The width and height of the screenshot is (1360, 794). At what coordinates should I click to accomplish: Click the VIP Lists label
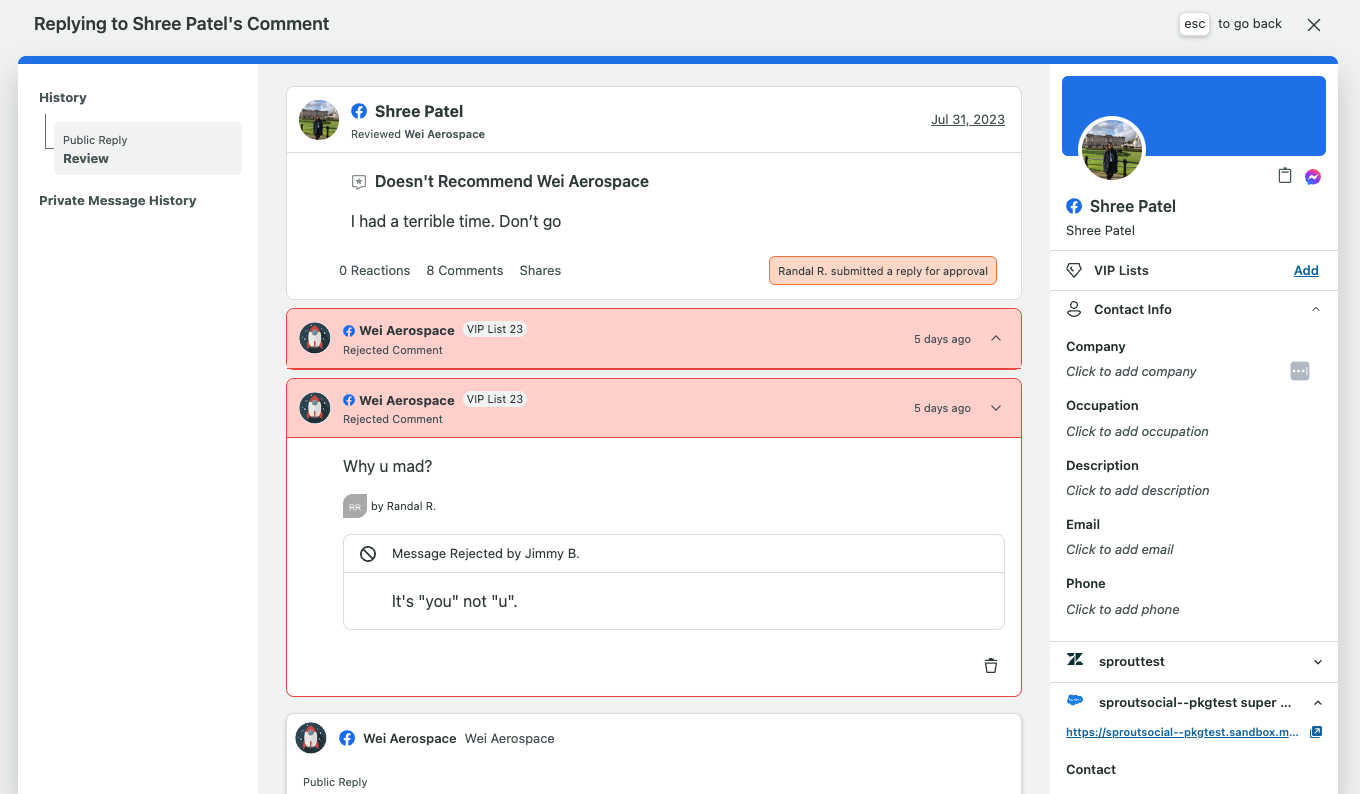pyautogui.click(x=1121, y=270)
